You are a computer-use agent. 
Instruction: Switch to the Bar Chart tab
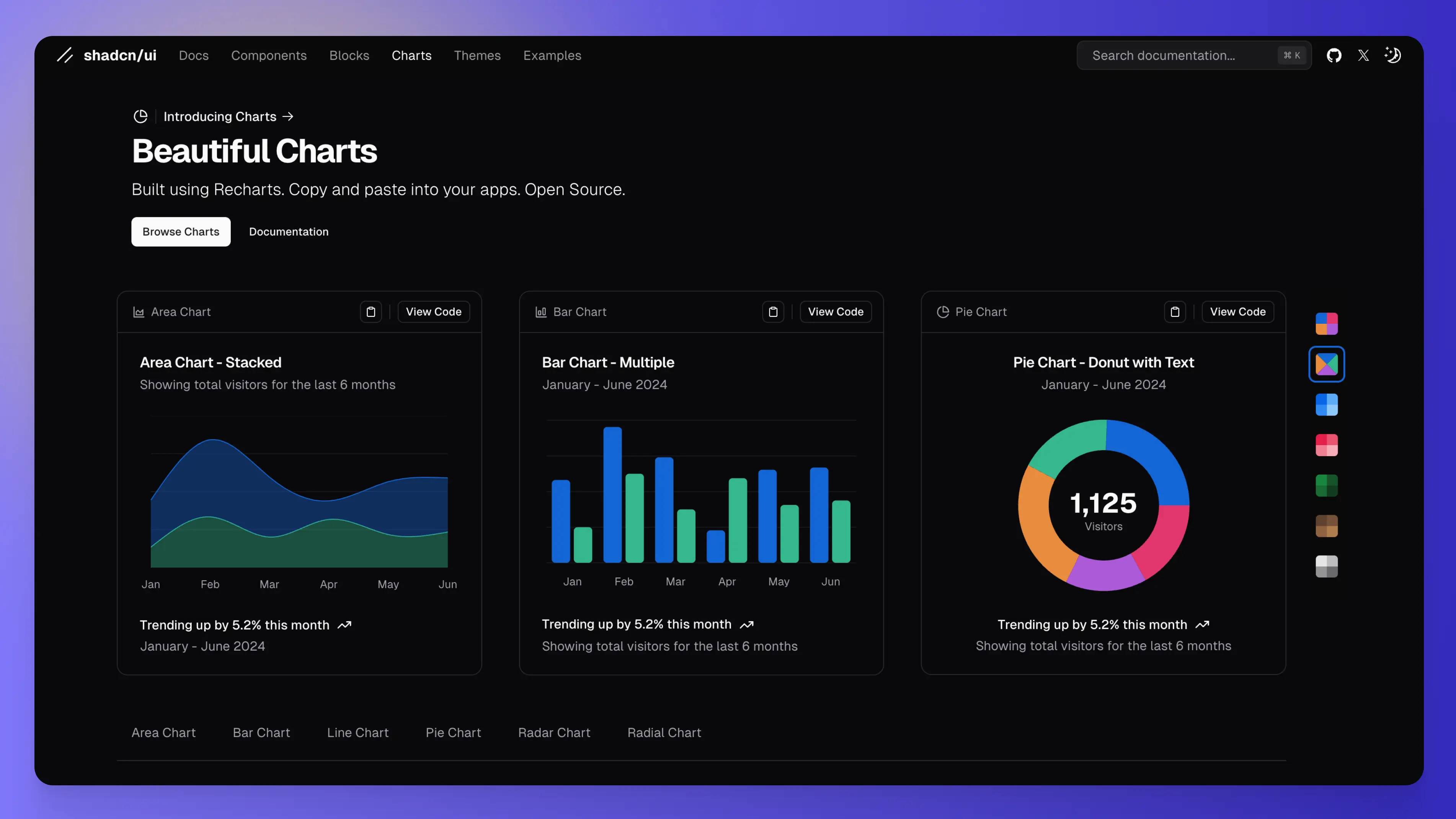[261, 733]
